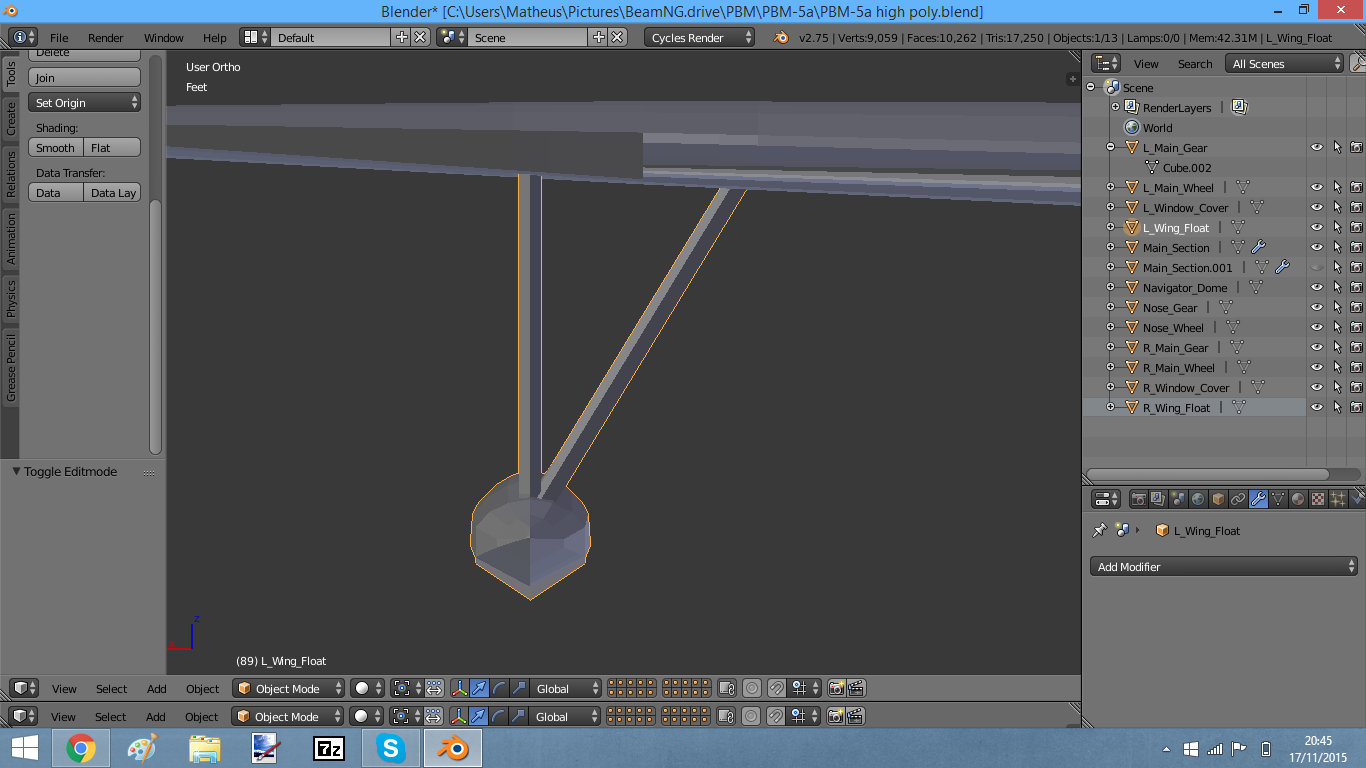Open the All Scenes display mode dropdown

click(x=1285, y=63)
